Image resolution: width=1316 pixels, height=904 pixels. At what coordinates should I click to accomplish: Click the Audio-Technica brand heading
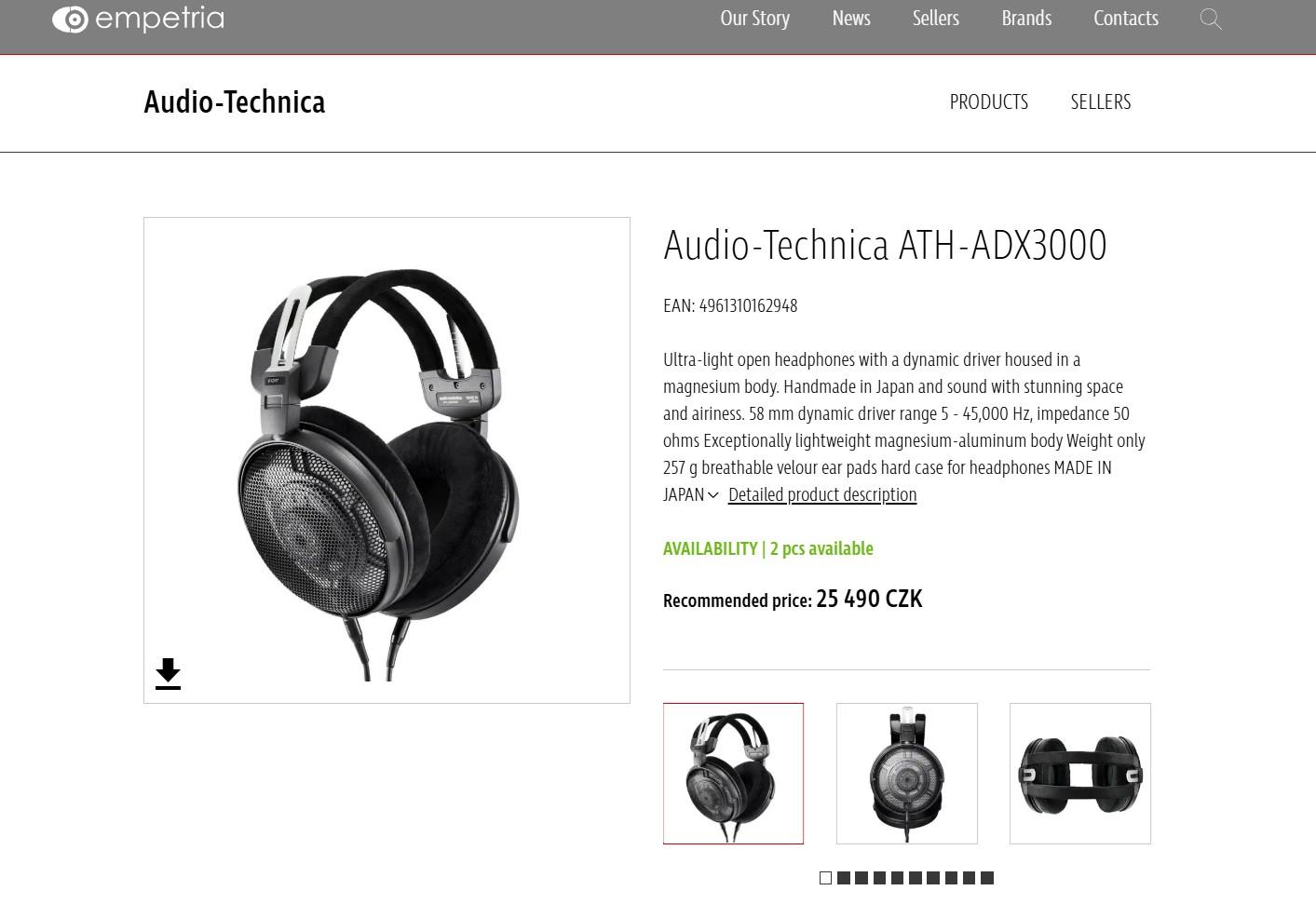coord(235,101)
